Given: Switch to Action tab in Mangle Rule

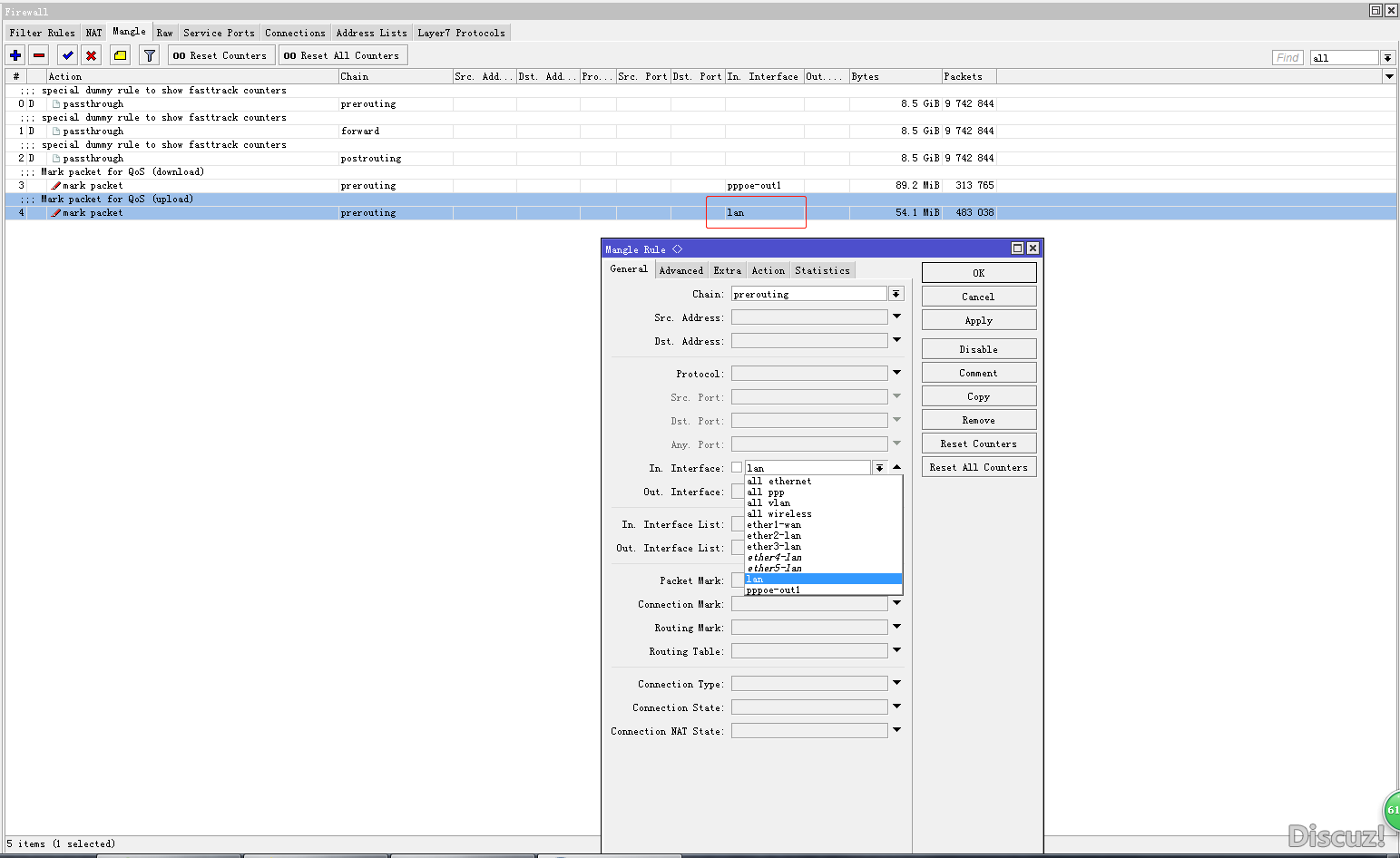Looking at the screenshot, I should coord(768,270).
